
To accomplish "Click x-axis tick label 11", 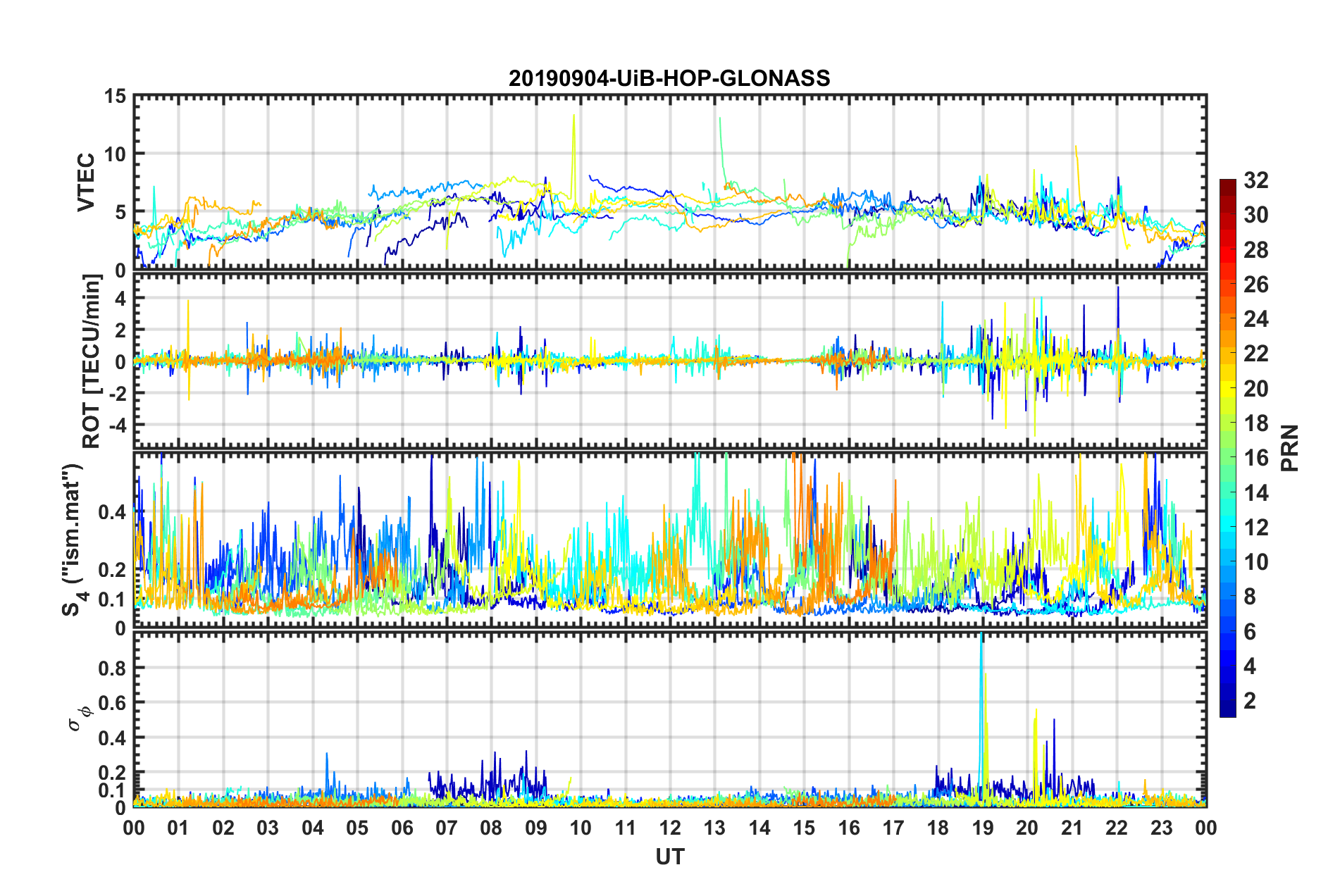I will point(626,828).
